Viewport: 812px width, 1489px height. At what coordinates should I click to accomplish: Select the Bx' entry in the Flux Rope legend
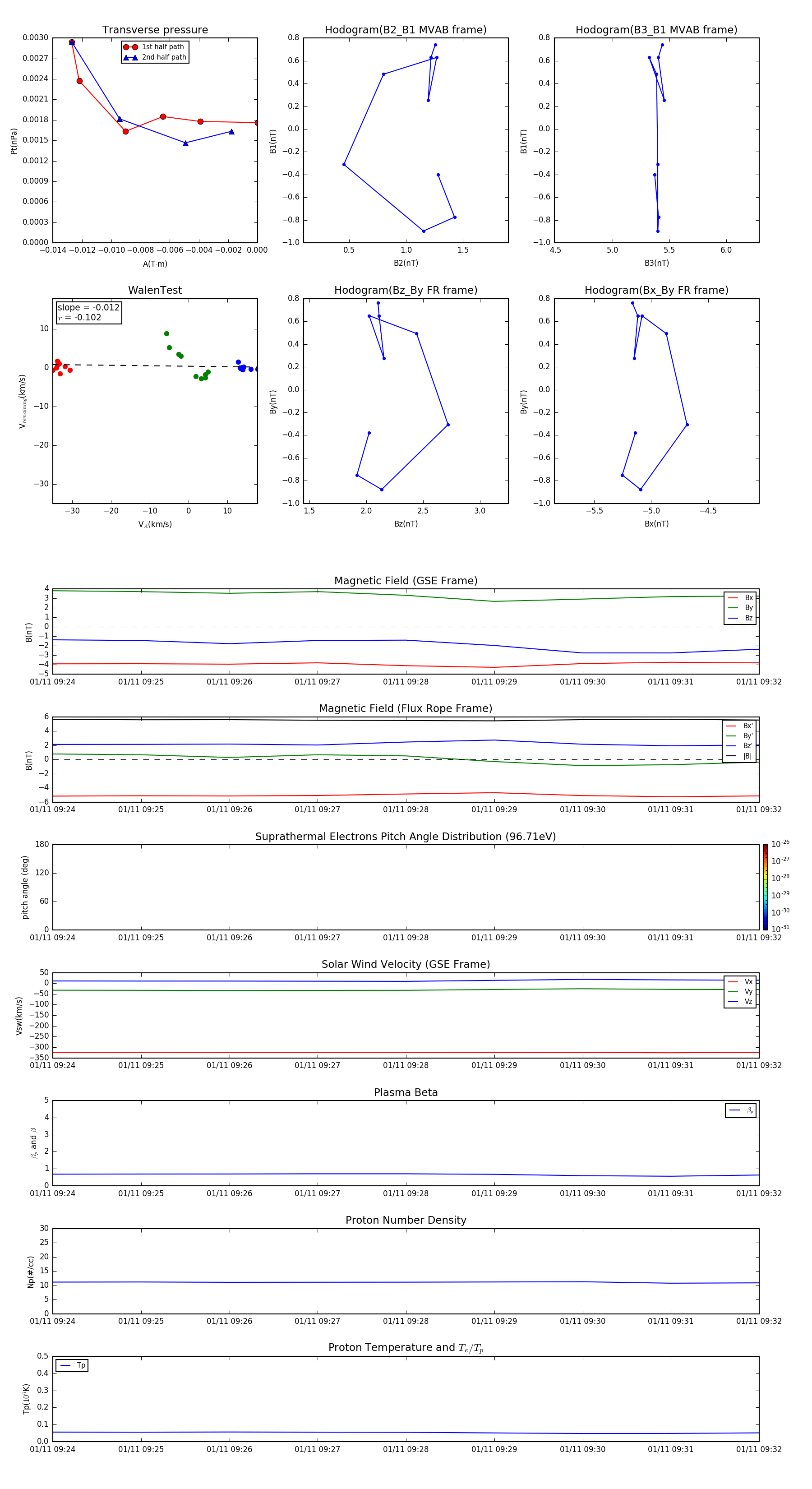pyautogui.click(x=739, y=726)
